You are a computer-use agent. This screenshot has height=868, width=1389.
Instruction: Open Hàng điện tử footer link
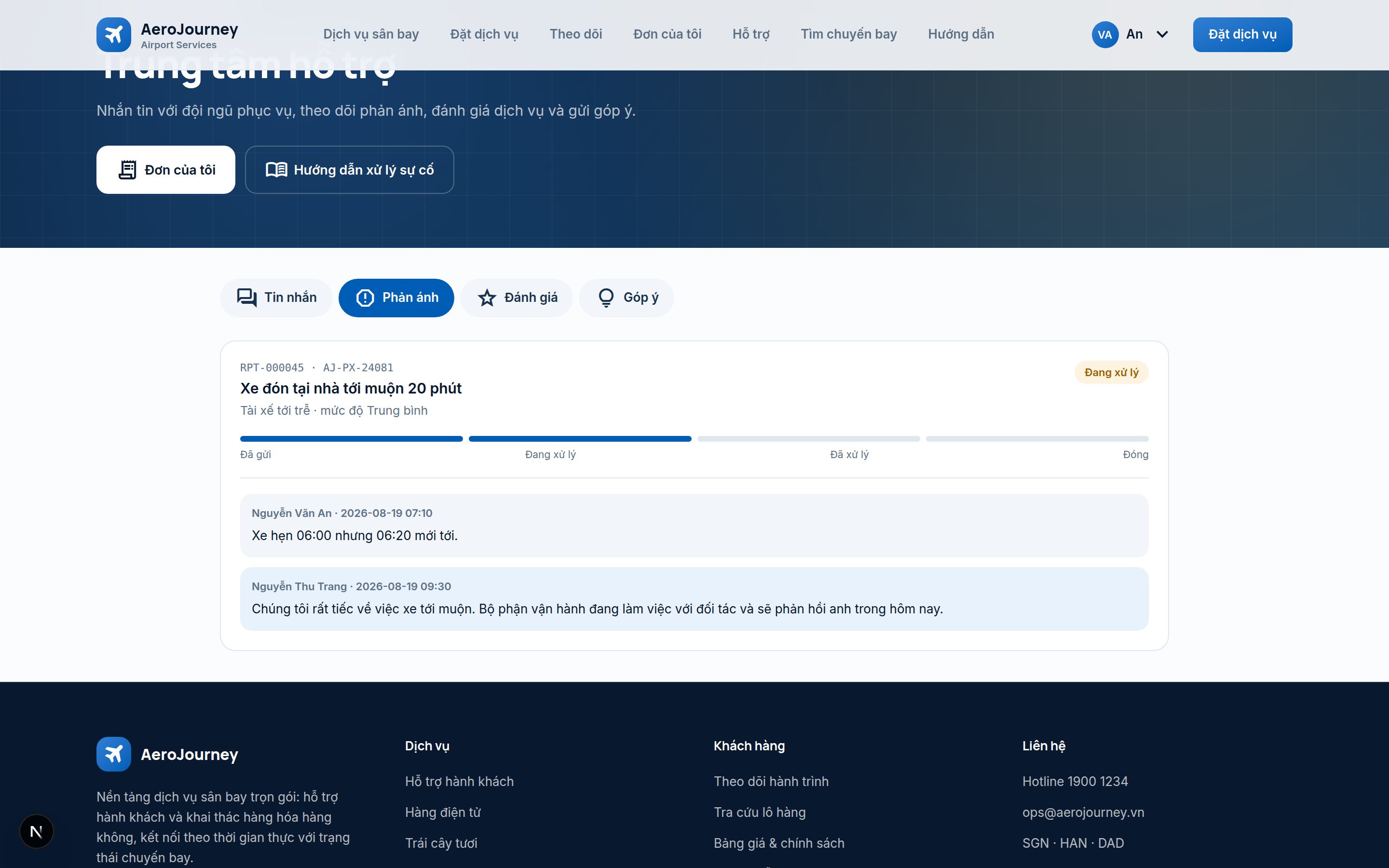click(x=443, y=813)
